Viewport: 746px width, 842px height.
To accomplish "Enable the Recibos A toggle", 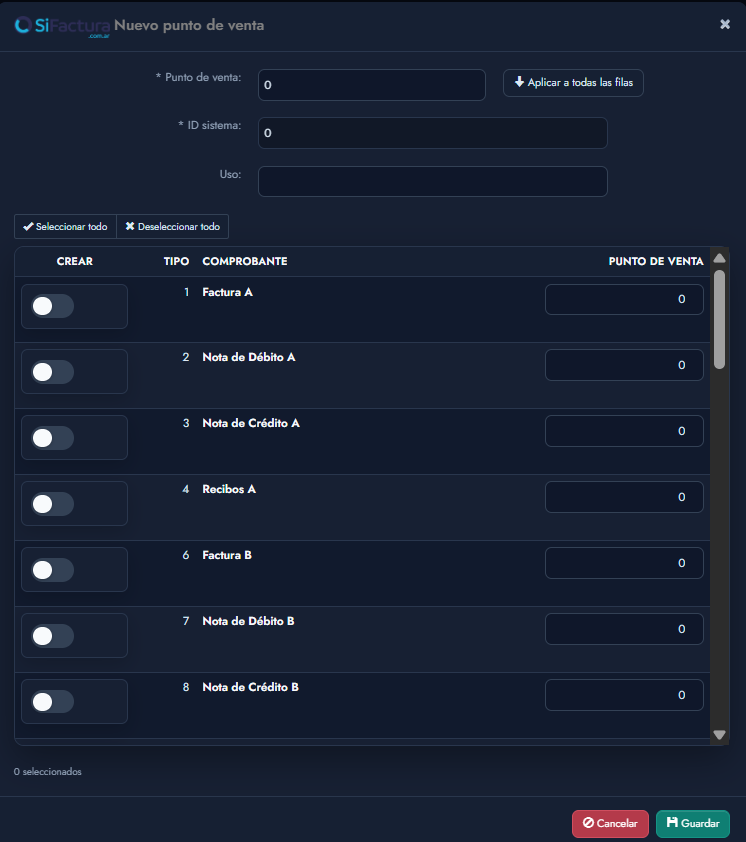I will (x=53, y=504).
